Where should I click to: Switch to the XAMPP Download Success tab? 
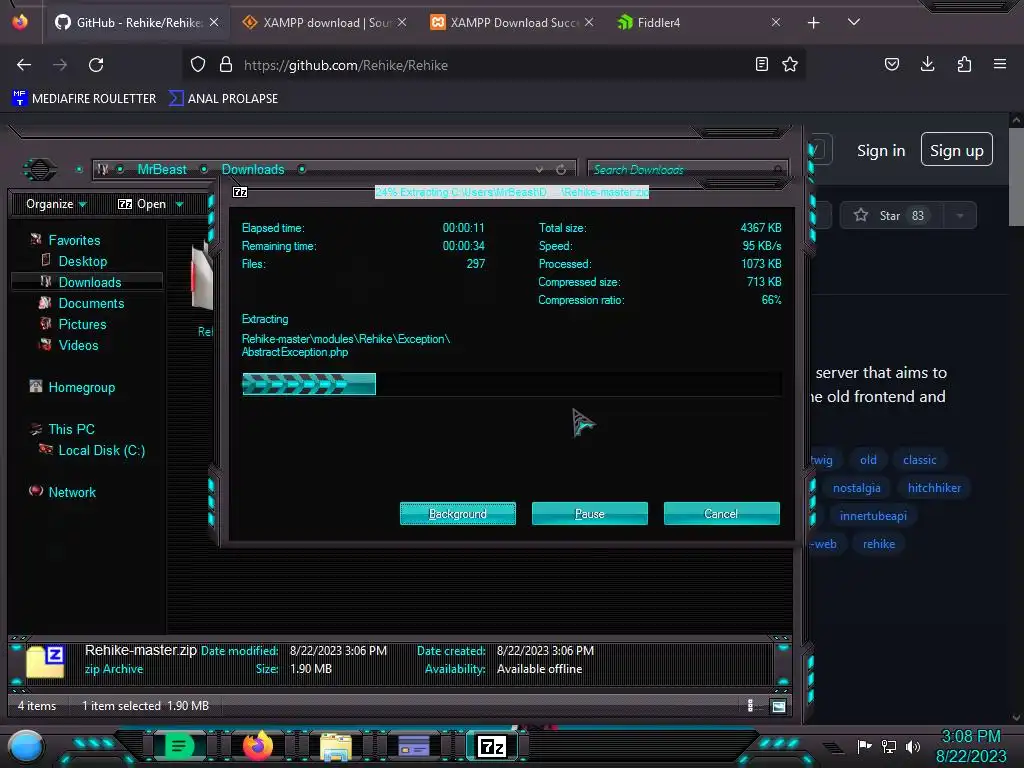click(511, 22)
